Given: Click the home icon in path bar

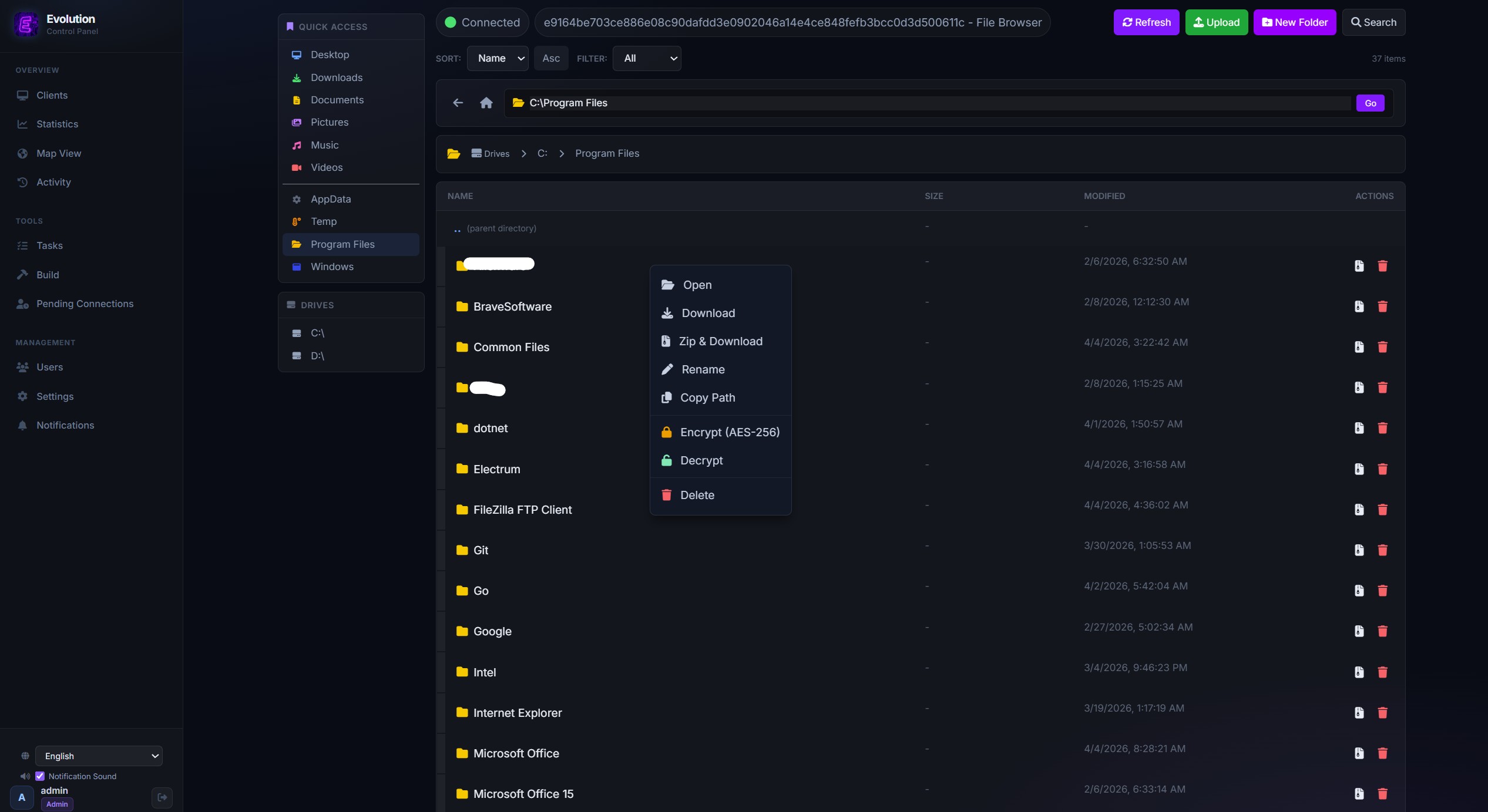Looking at the screenshot, I should click(x=486, y=103).
